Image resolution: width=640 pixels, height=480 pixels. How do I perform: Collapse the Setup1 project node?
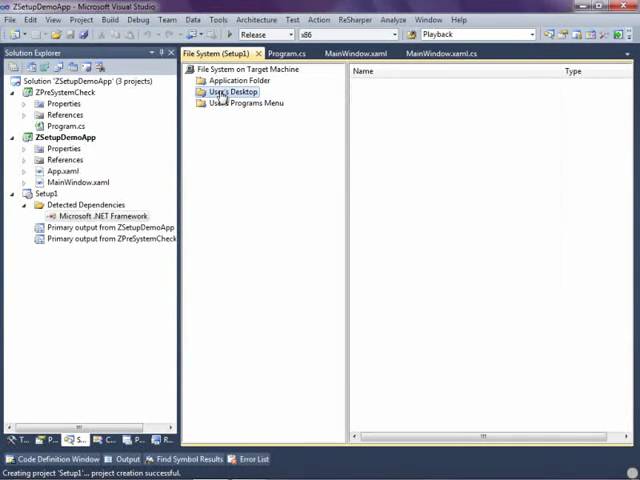click(13, 194)
